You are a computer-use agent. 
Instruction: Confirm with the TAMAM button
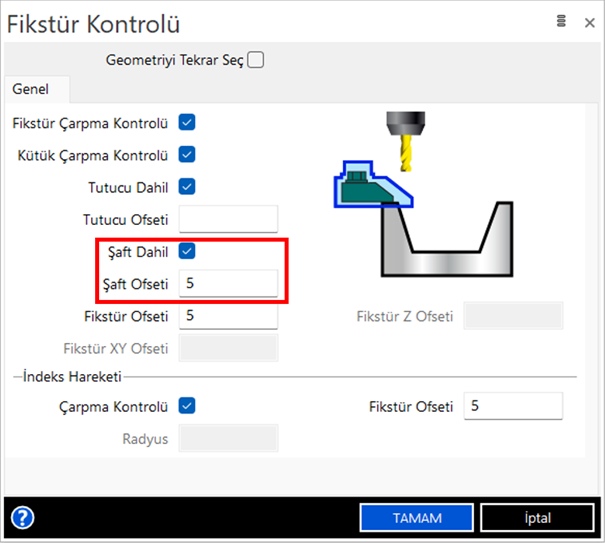coord(417,518)
